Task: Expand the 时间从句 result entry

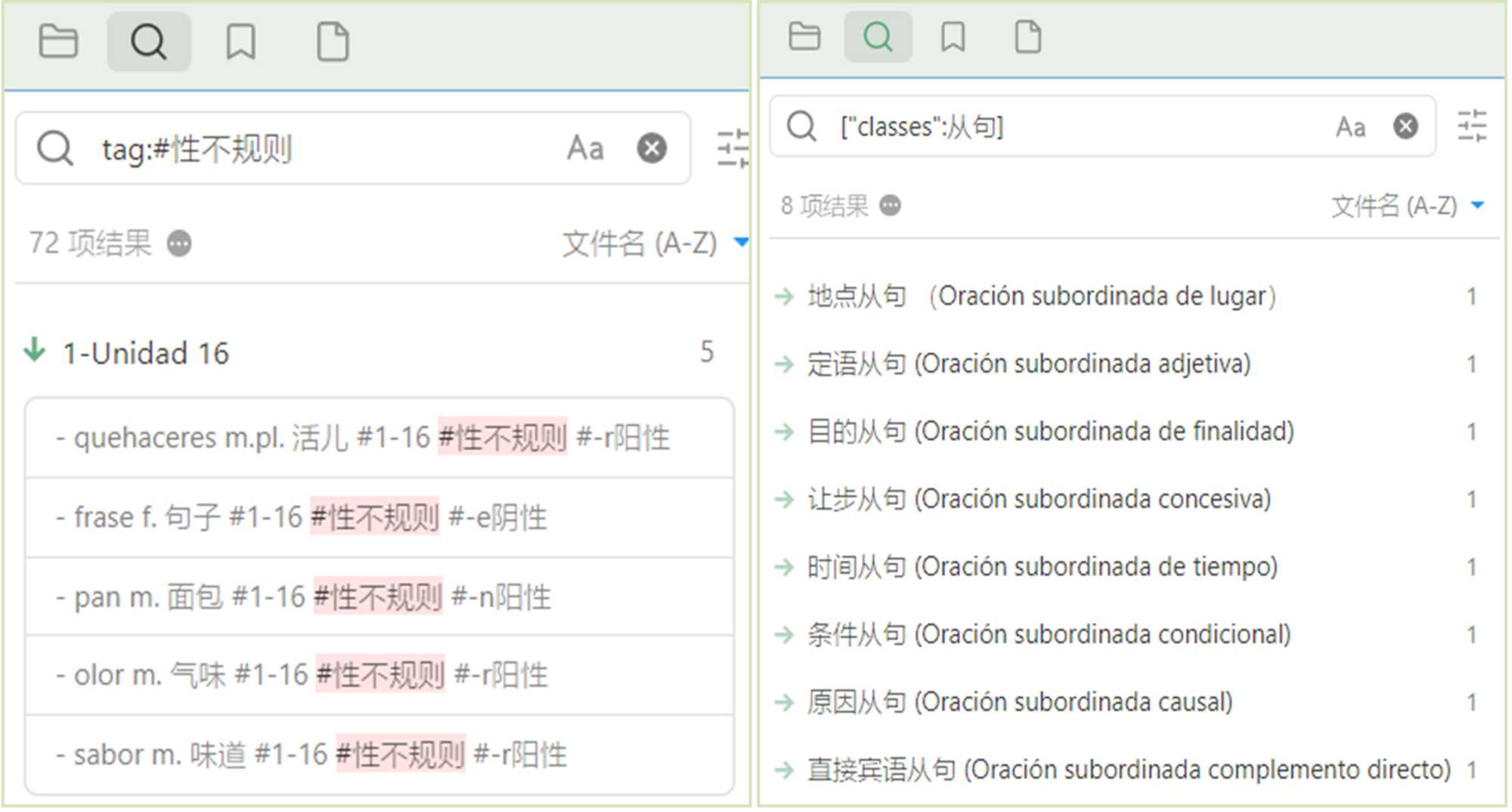Action: [785, 567]
